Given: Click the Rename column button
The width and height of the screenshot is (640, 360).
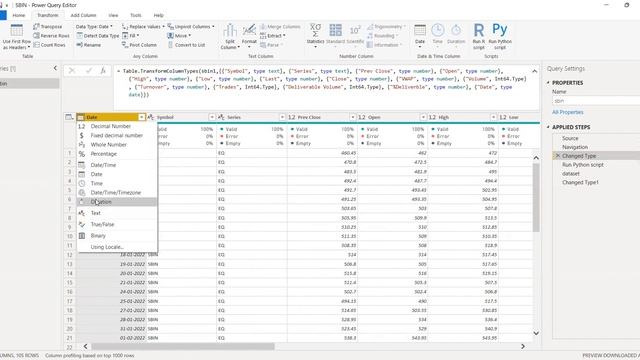Looking at the screenshot, I should pyautogui.click(x=89, y=45).
